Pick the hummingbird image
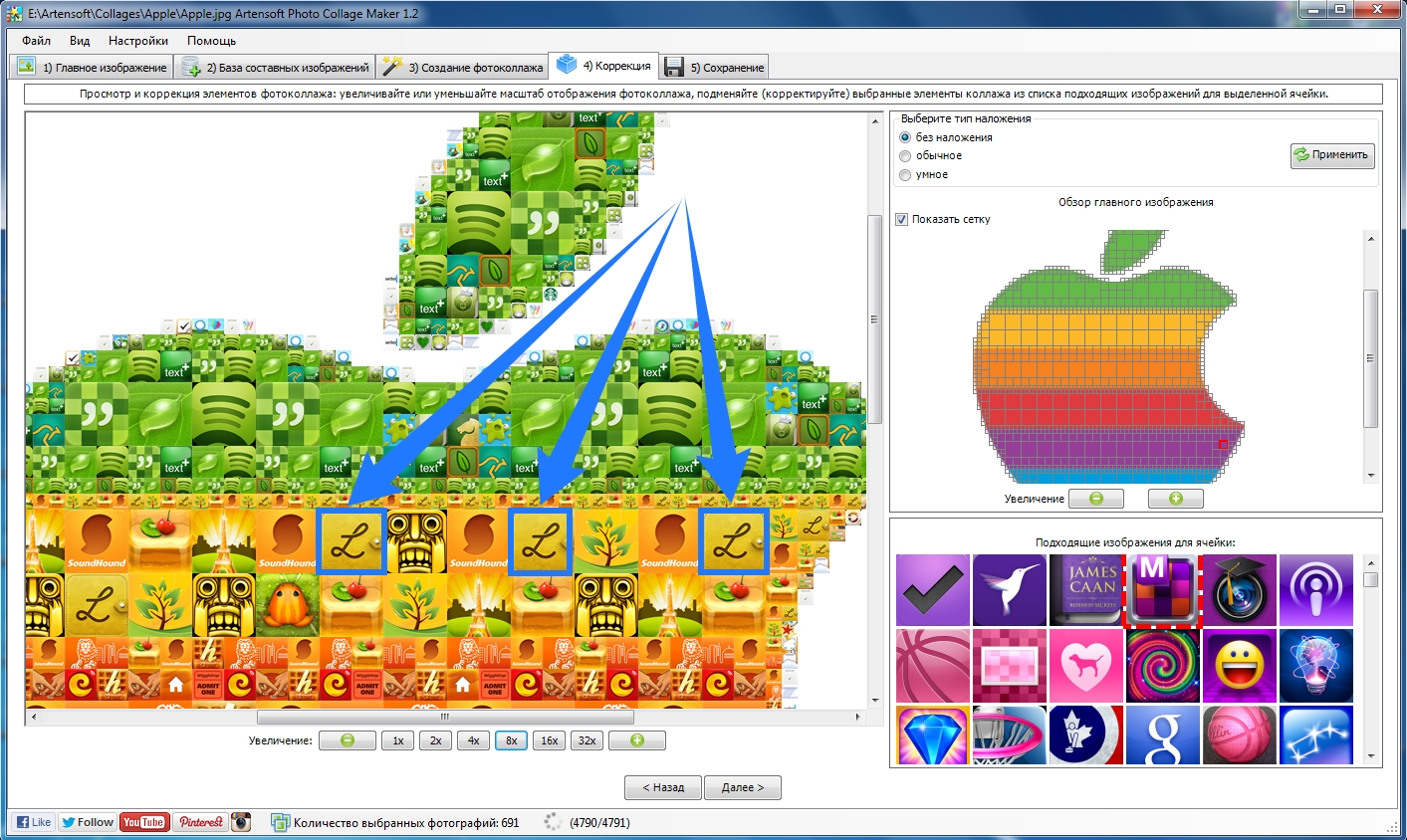The height and width of the screenshot is (840, 1407). (x=1010, y=590)
